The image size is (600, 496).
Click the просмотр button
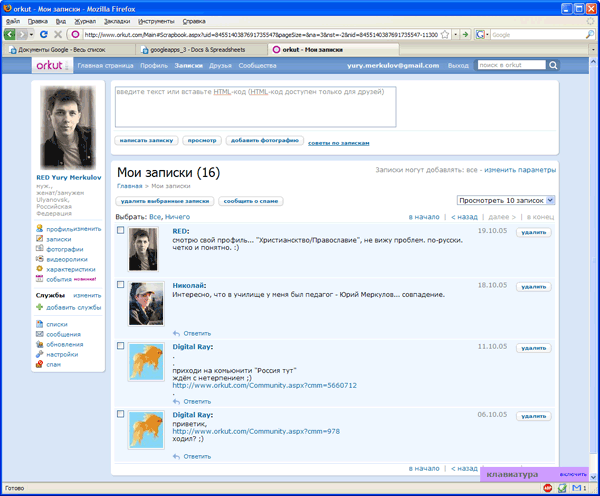click(202, 140)
